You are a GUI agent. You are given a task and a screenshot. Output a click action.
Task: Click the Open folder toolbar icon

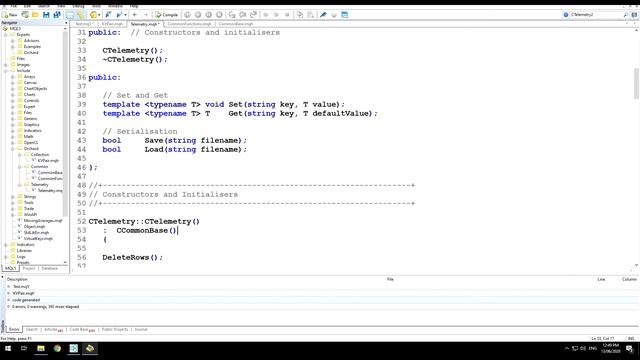(36, 15)
